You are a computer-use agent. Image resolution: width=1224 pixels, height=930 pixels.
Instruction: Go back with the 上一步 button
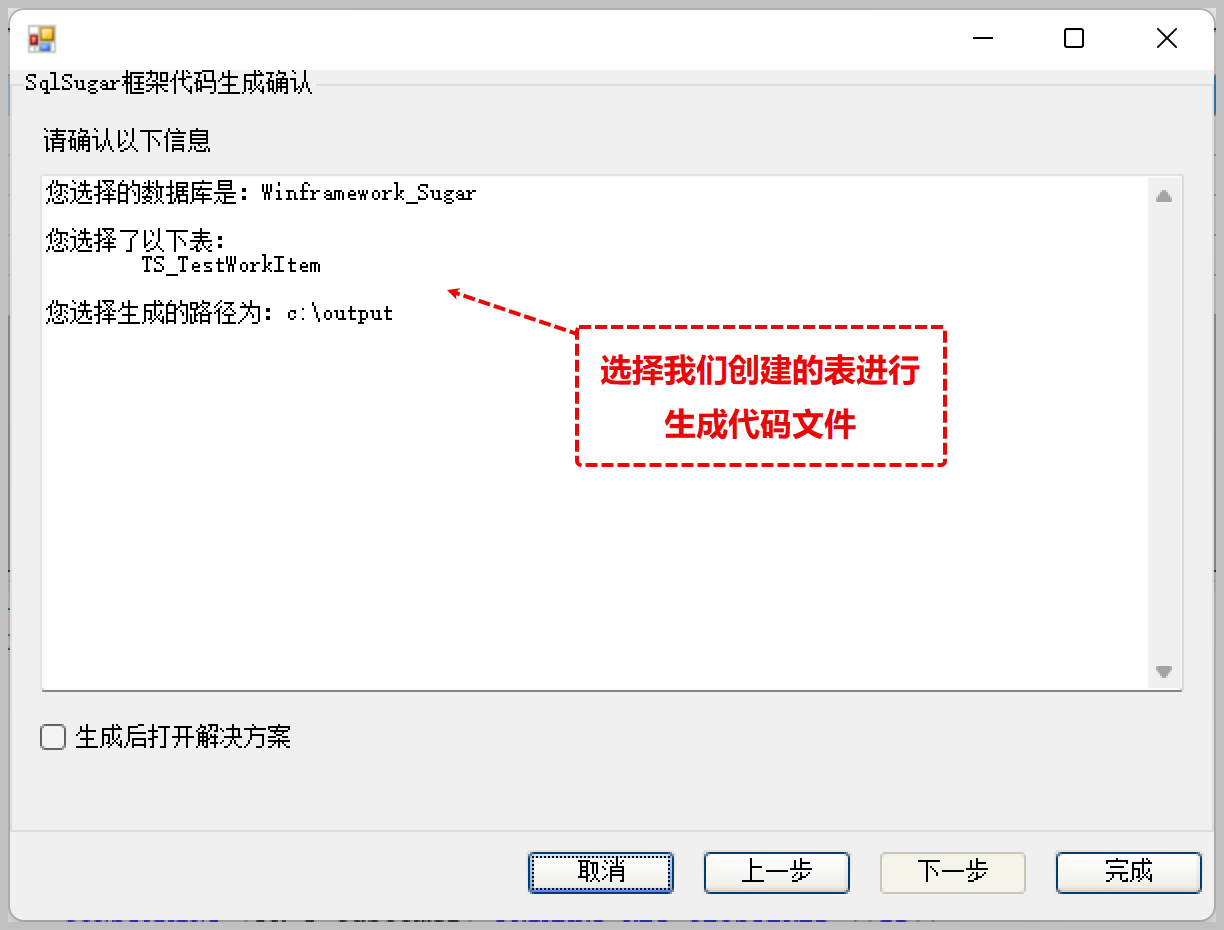(x=777, y=872)
